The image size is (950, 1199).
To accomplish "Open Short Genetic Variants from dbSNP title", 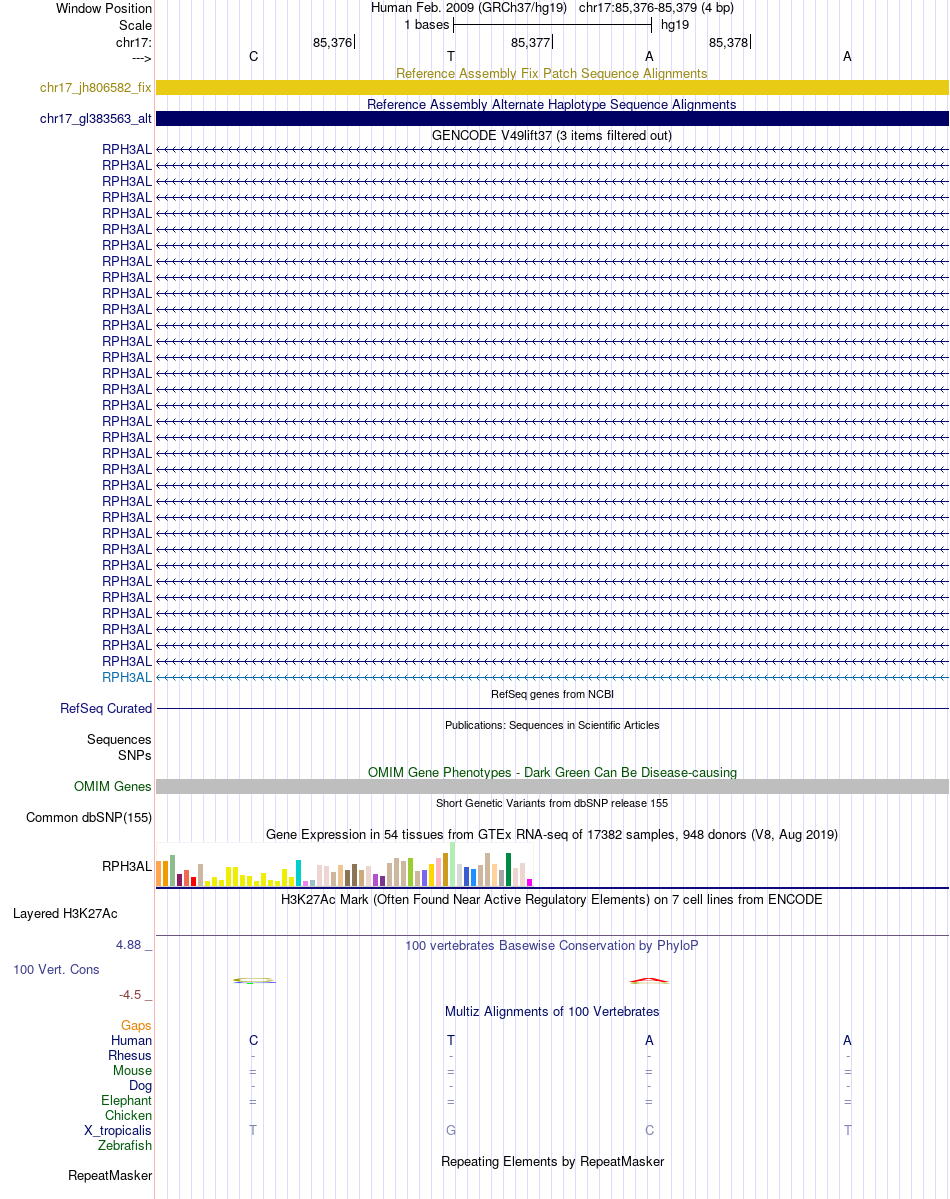I will click(x=551, y=803).
